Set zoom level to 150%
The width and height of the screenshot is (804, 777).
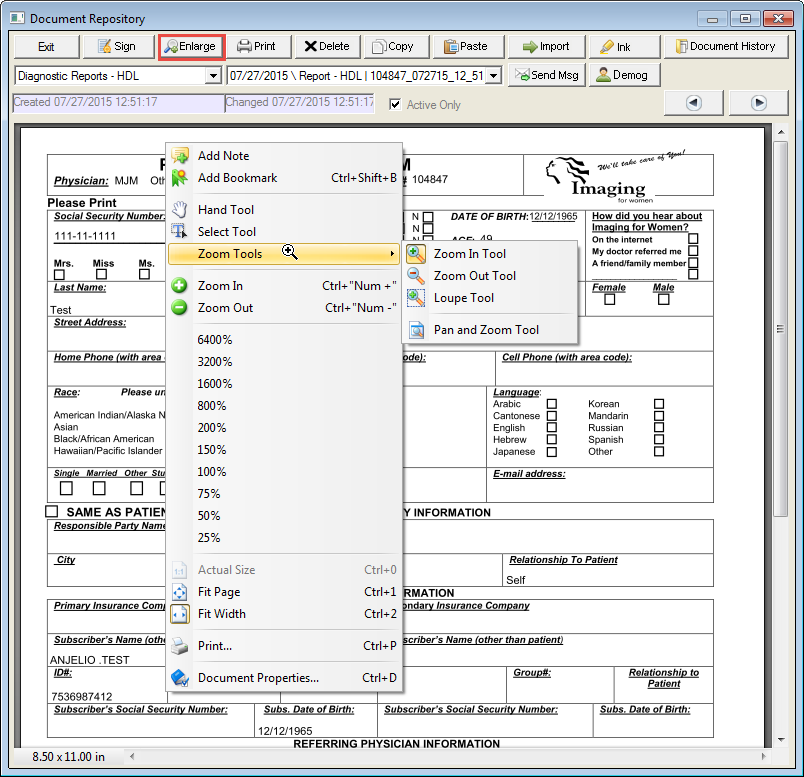pos(212,450)
